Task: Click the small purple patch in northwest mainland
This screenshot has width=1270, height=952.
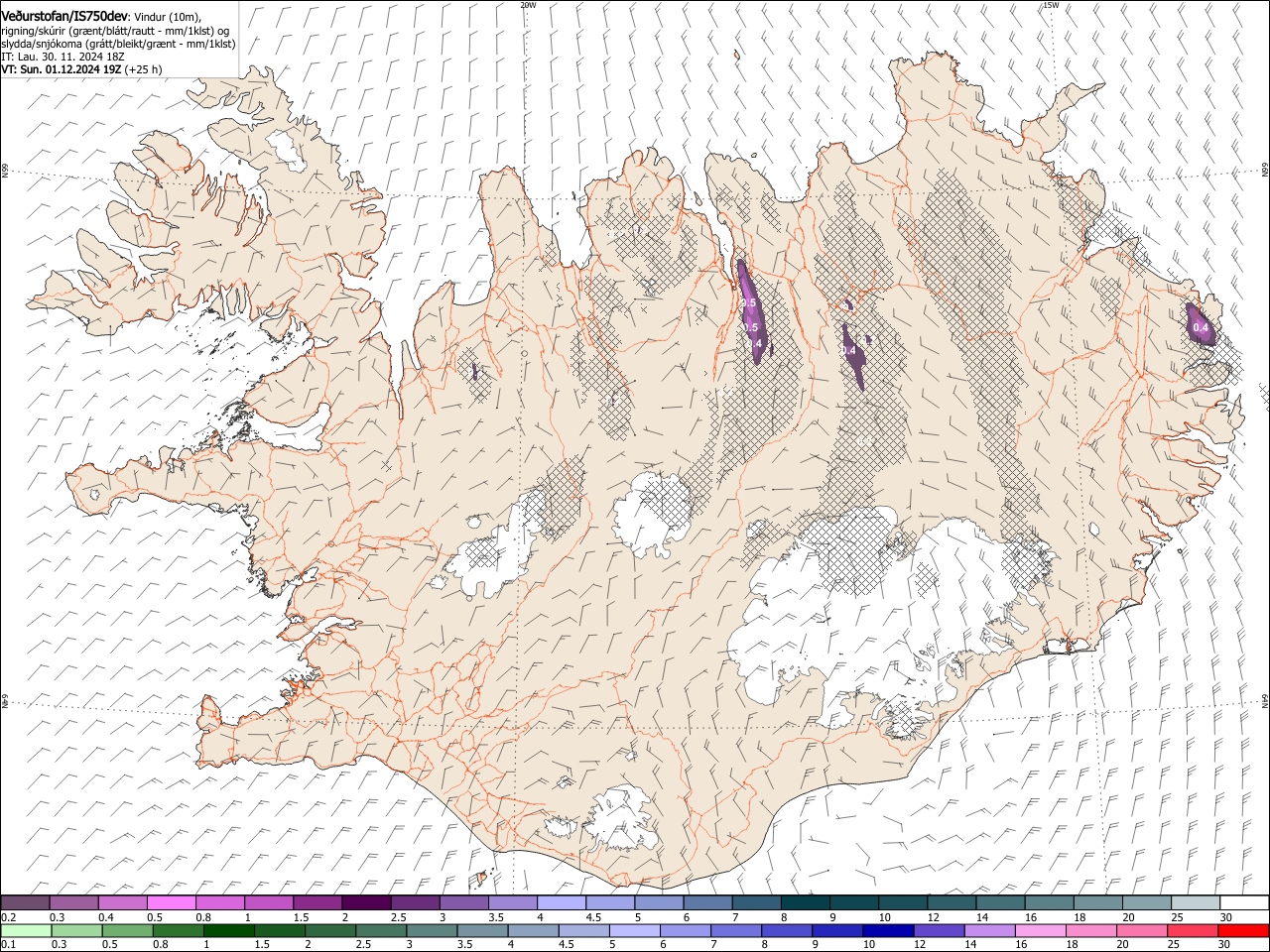Action: pos(475,372)
